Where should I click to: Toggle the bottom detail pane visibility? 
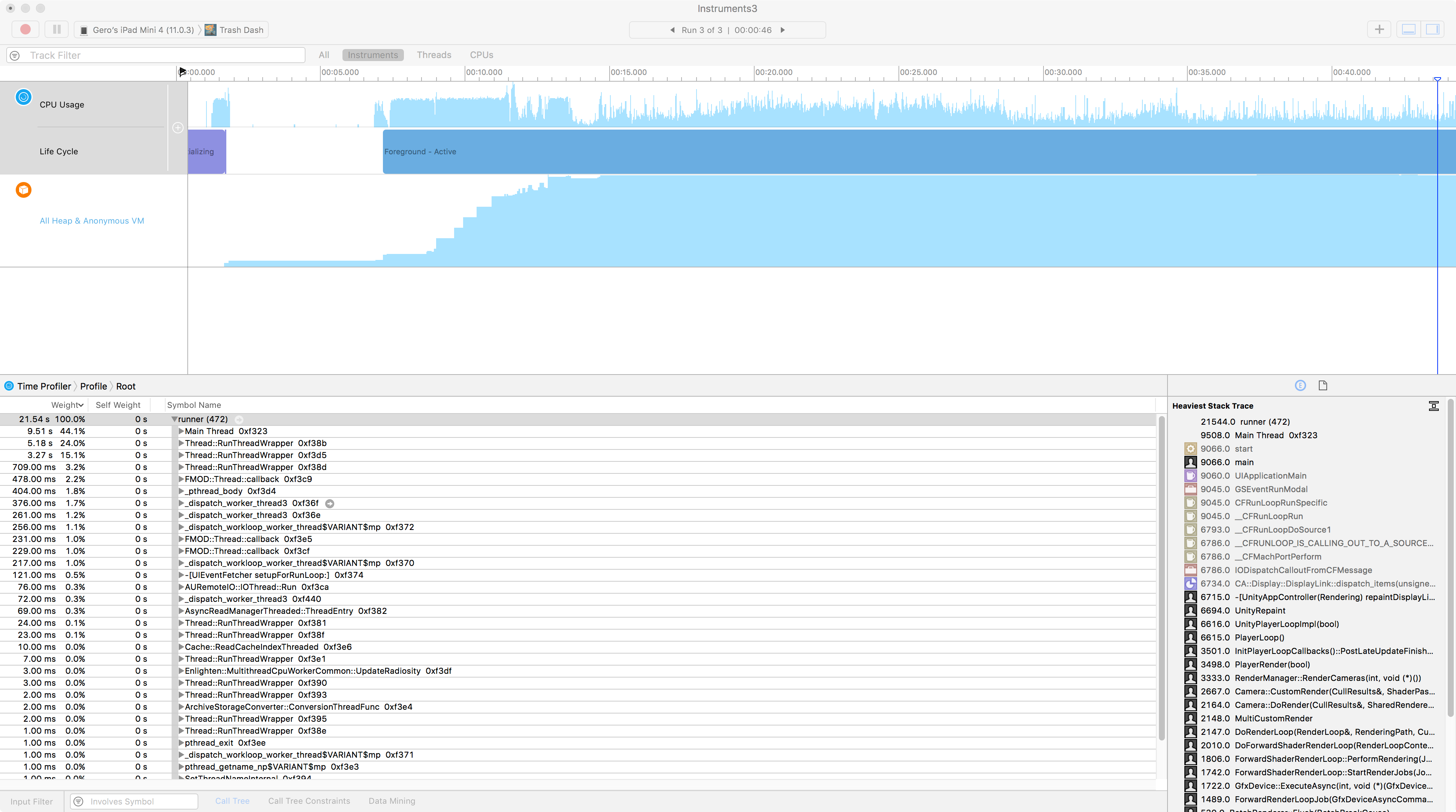pyautogui.click(x=1408, y=29)
